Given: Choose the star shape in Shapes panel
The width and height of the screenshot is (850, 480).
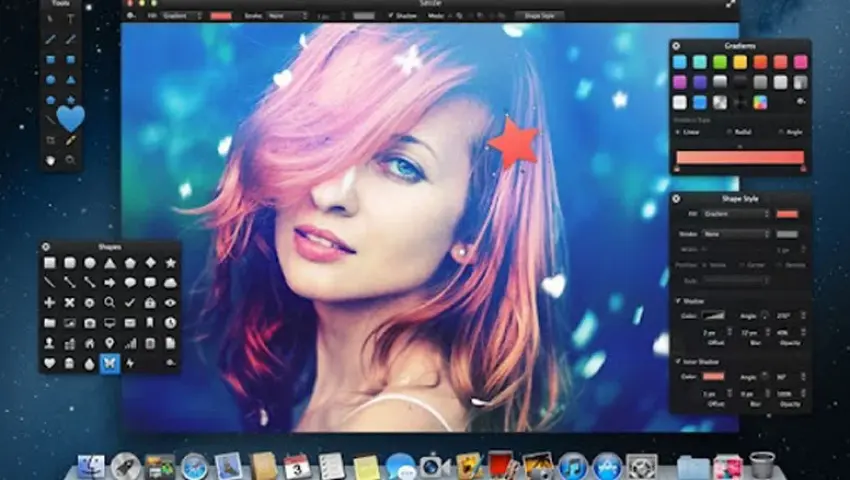Looking at the screenshot, I should (170, 263).
